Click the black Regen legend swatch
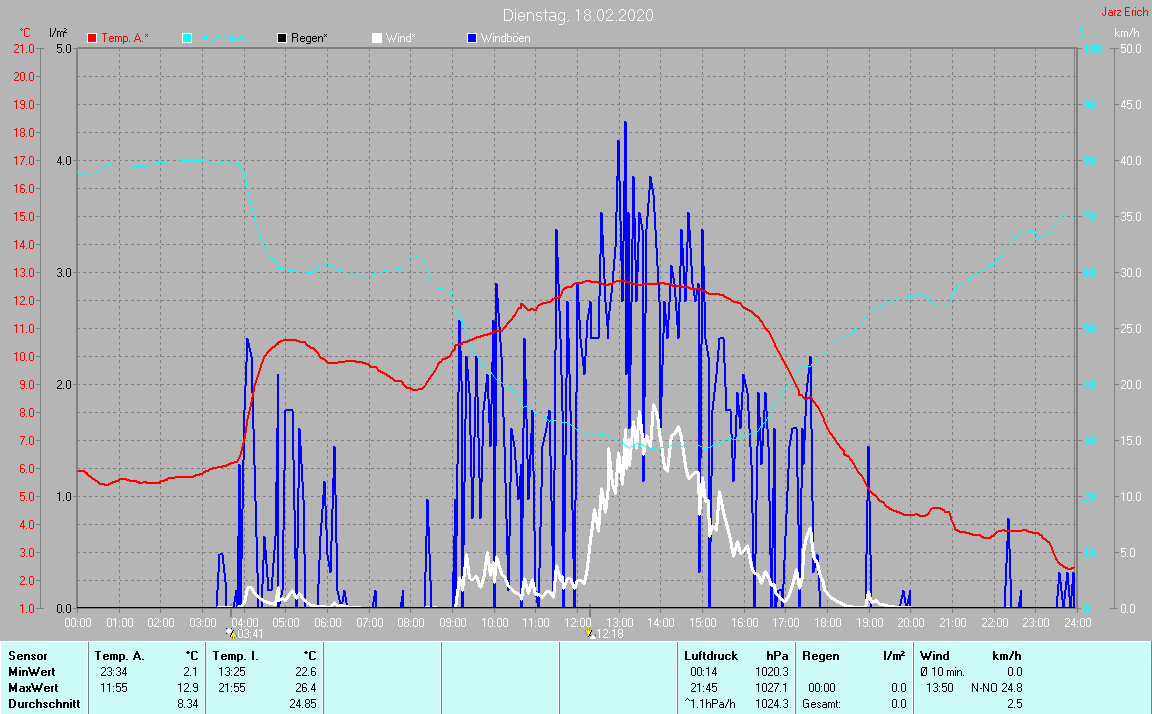Screen dimensions: 1152x714 click(x=282, y=38)
